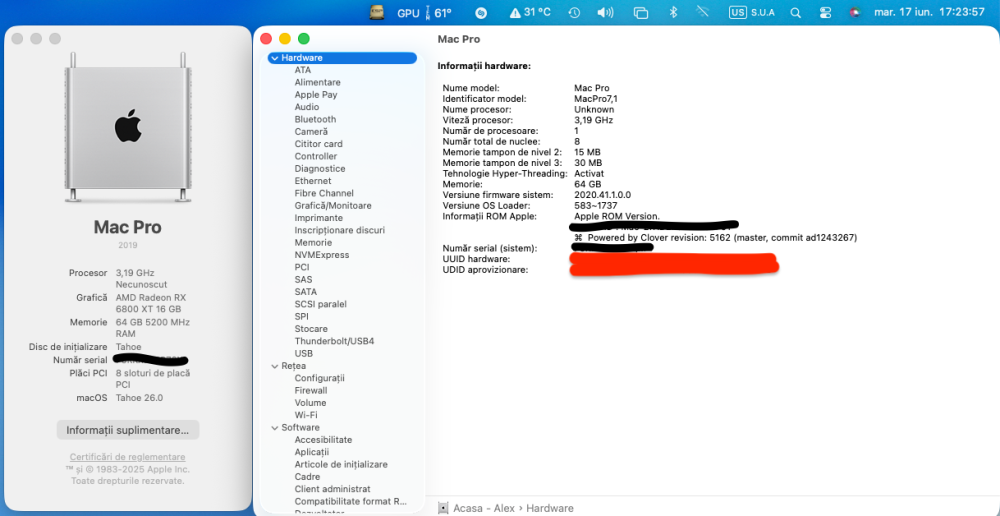Viewport: 1000px width, 516px height.
Task: Select Articole de inițializare in sidebar
Action: pos(341,464)
